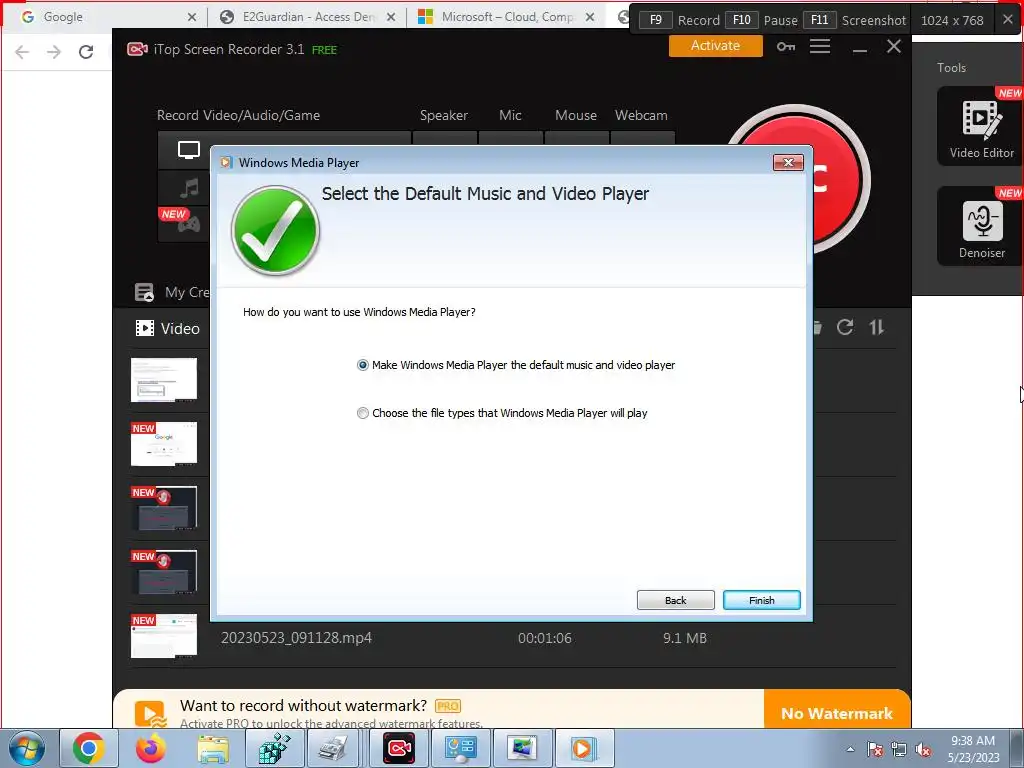
Task: Reload the browser page
Action: (x=86, y=52)
